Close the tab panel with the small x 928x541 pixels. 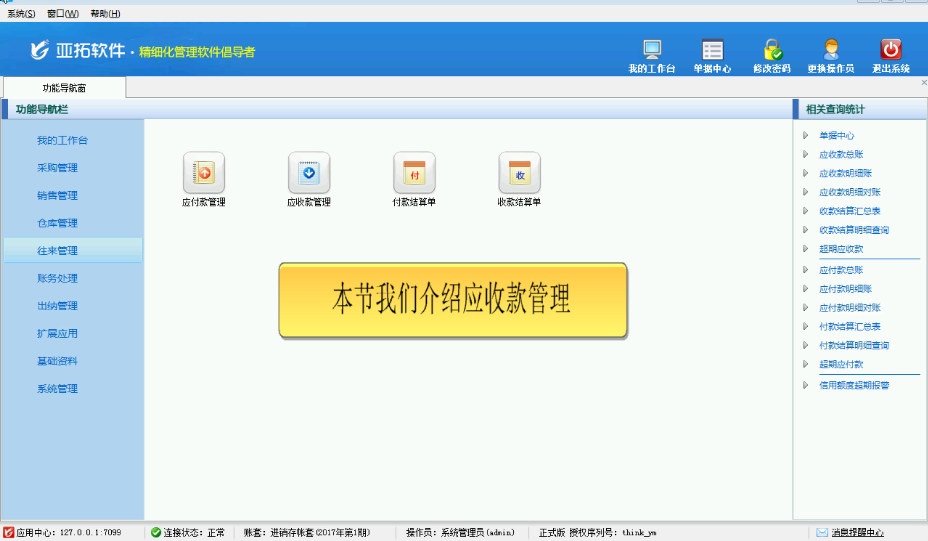tap(923, 83)
